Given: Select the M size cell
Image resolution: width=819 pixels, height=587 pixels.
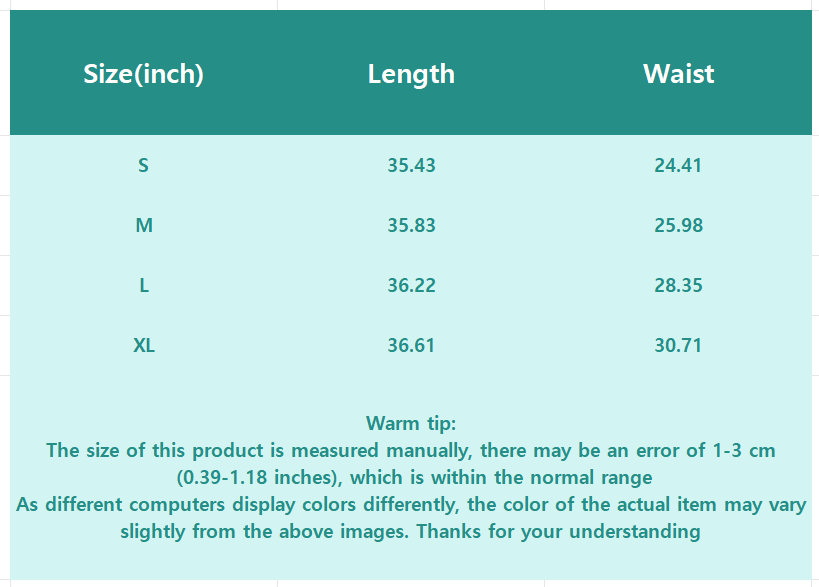Looking at the screenshot, I should [x=144, y=225].
